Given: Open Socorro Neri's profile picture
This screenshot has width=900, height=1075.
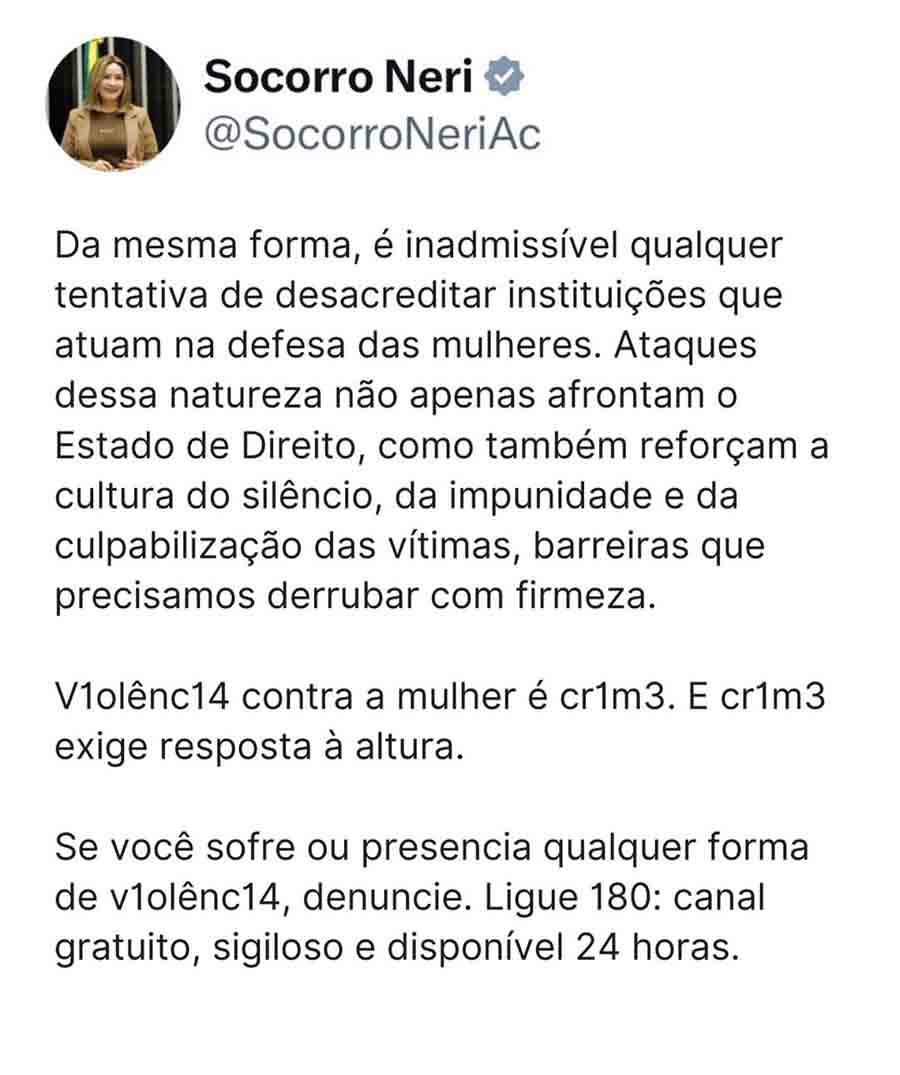Looking at the screenshot, I should point(114,104).
